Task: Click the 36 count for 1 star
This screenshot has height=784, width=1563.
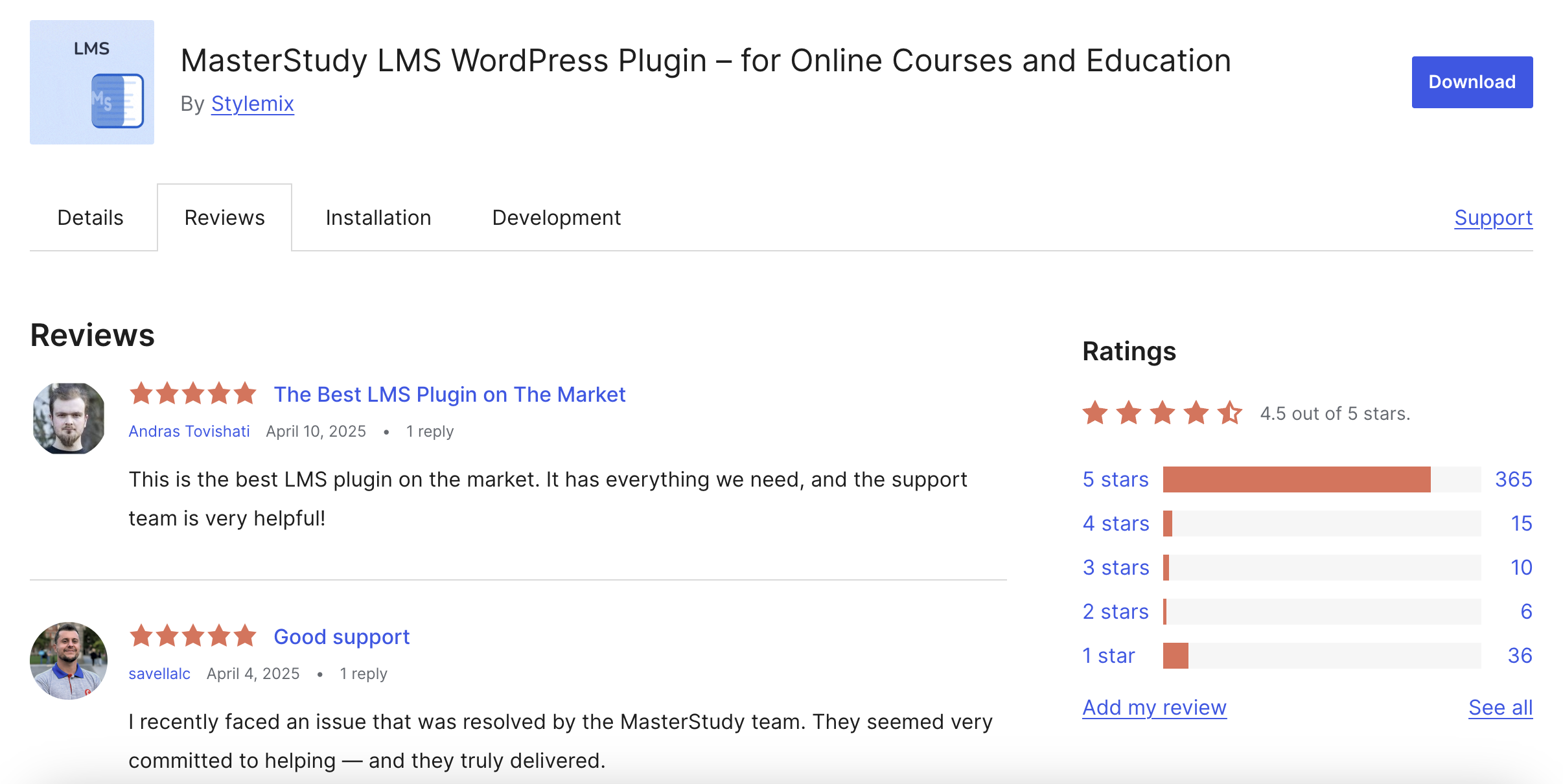Action: [x=1520, y=656]
